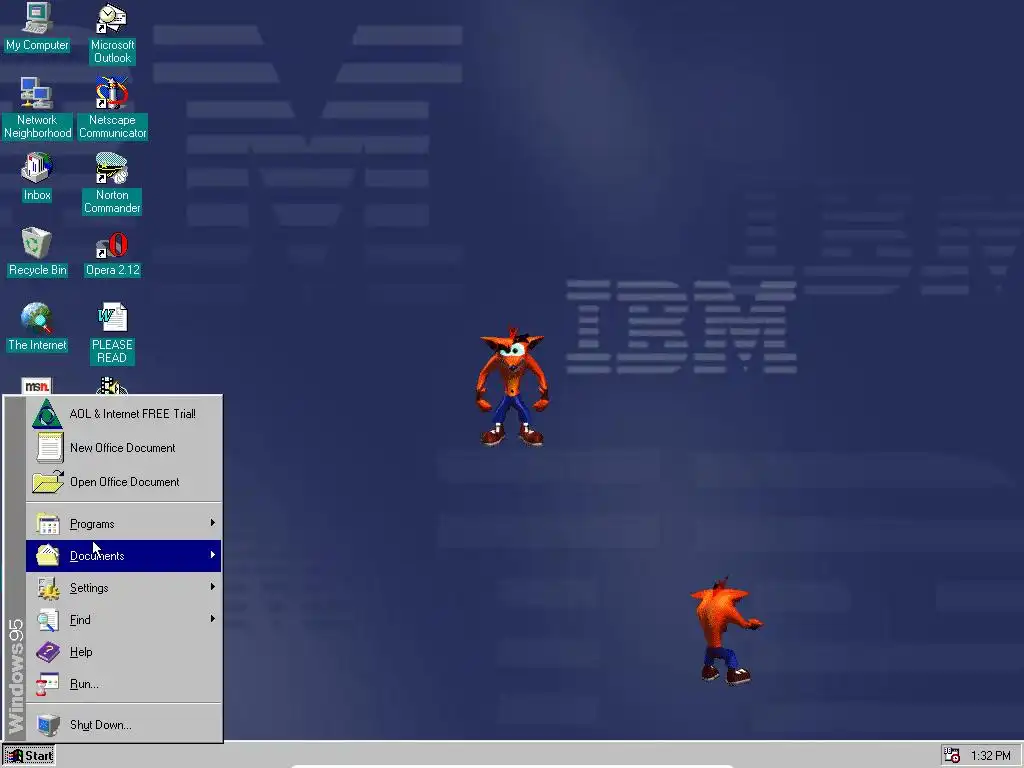
Task: Select the Recycle Bin icon
Action: pos(37,243)
